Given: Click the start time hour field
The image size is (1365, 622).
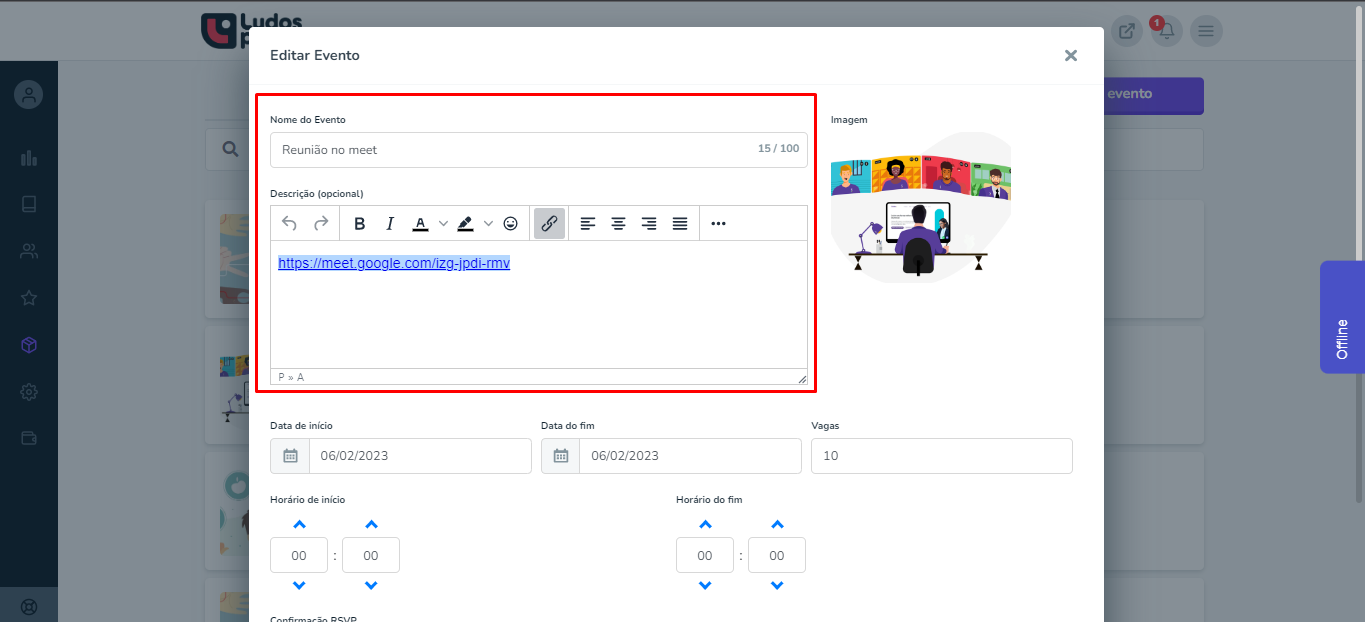Looking at the screenshot, I should pos(299,555).
